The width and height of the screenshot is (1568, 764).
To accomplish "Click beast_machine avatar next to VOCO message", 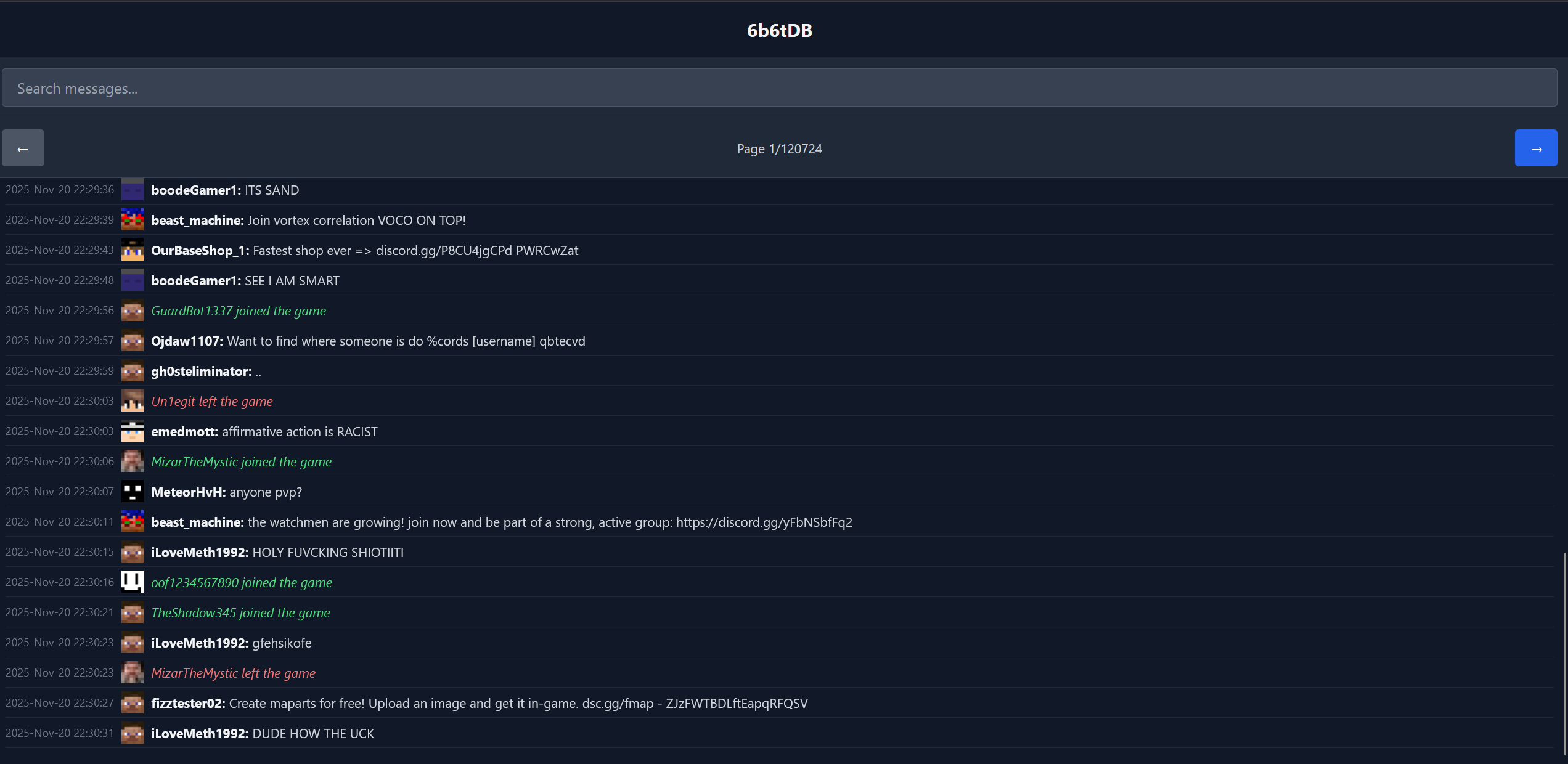I will click(x=132, y=220).
